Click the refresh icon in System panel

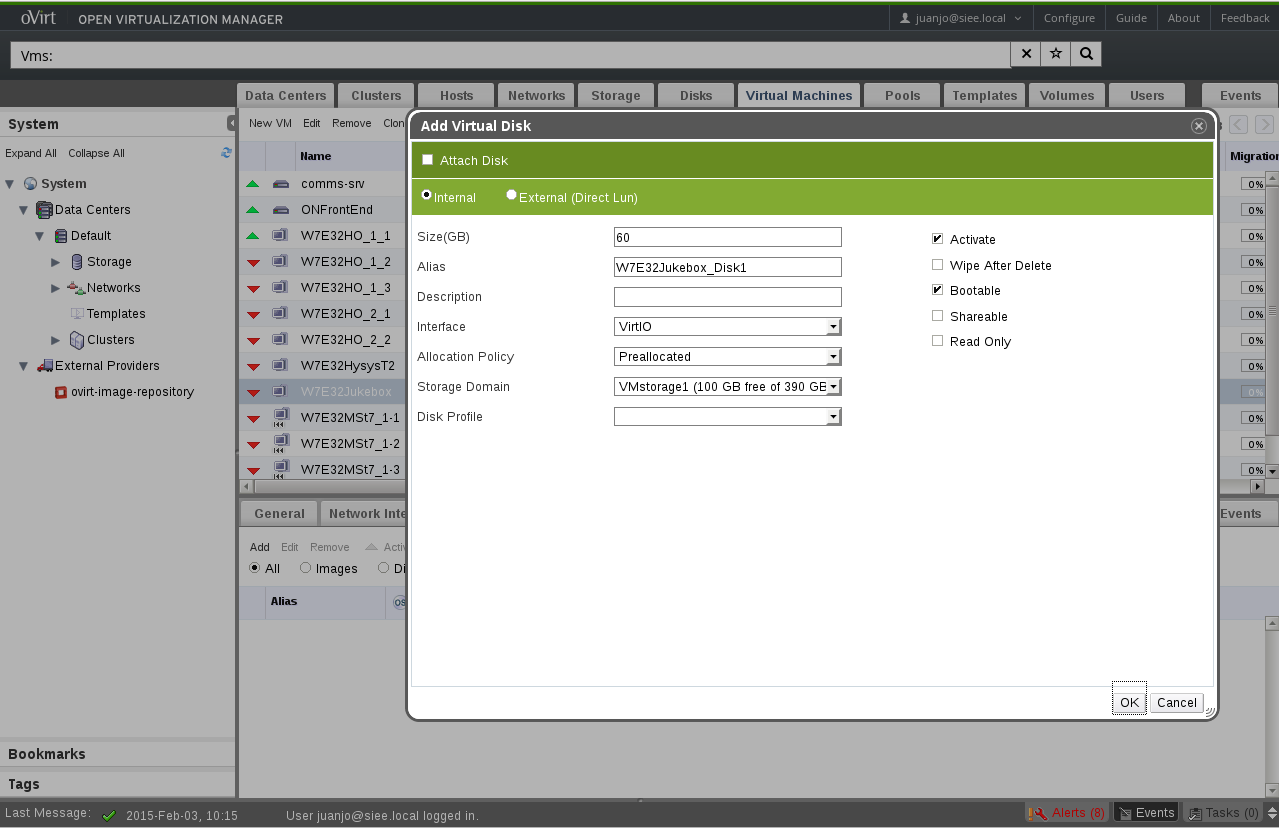pos(226,153)
